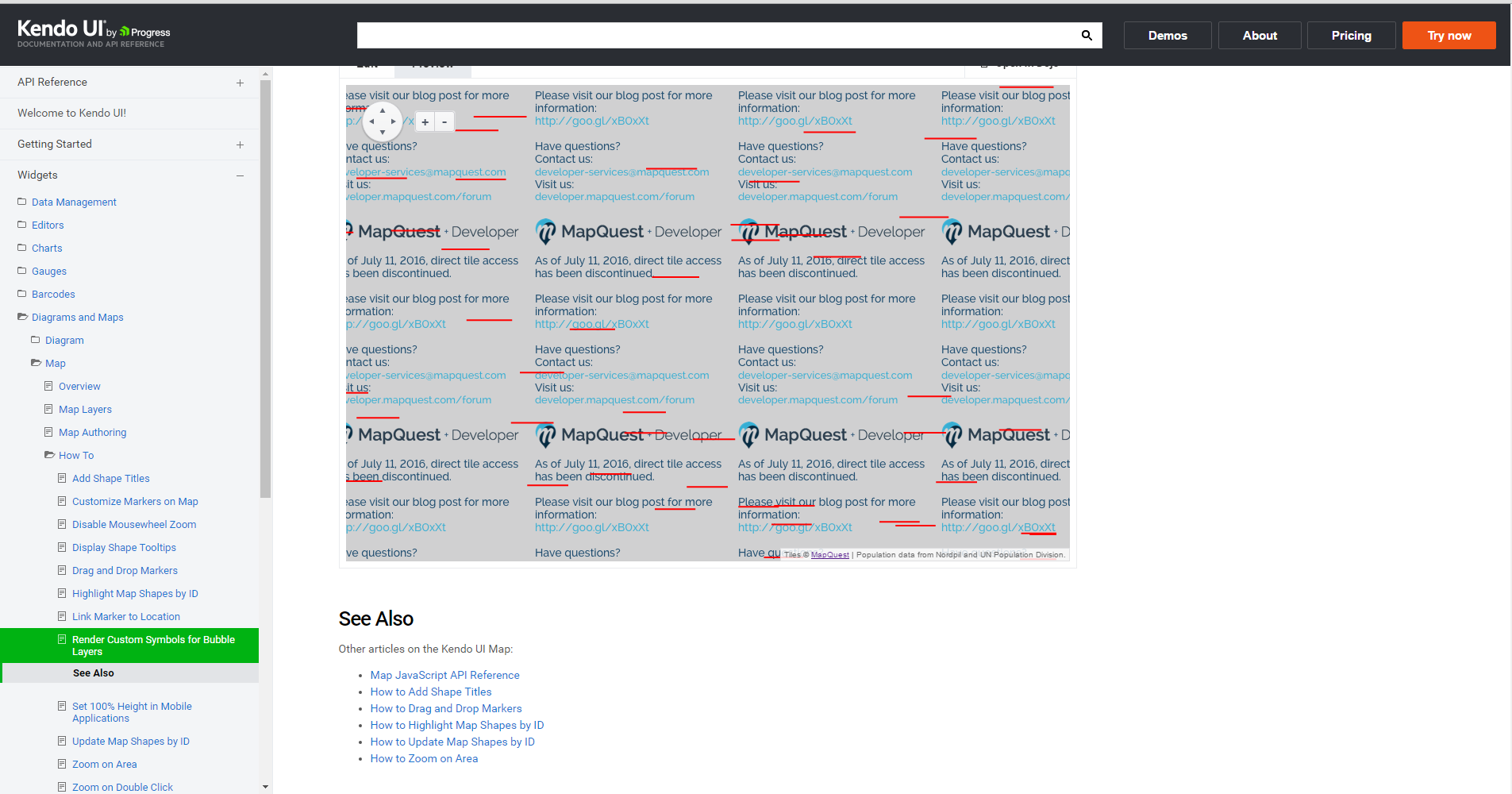Image resolution: width=1512 pixels, height=794 pixels.
Task: Open Zoom on Double Click sidebar article
Action: [122, 787]
